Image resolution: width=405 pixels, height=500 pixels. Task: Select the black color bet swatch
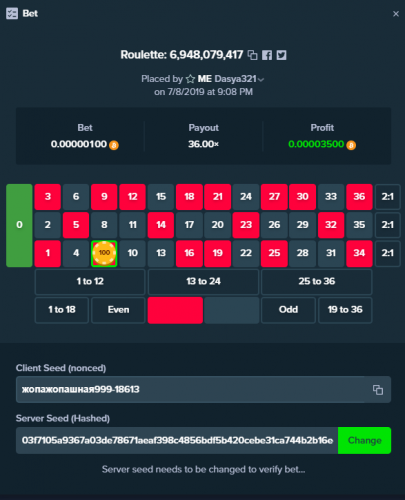[x=232, y=310]
